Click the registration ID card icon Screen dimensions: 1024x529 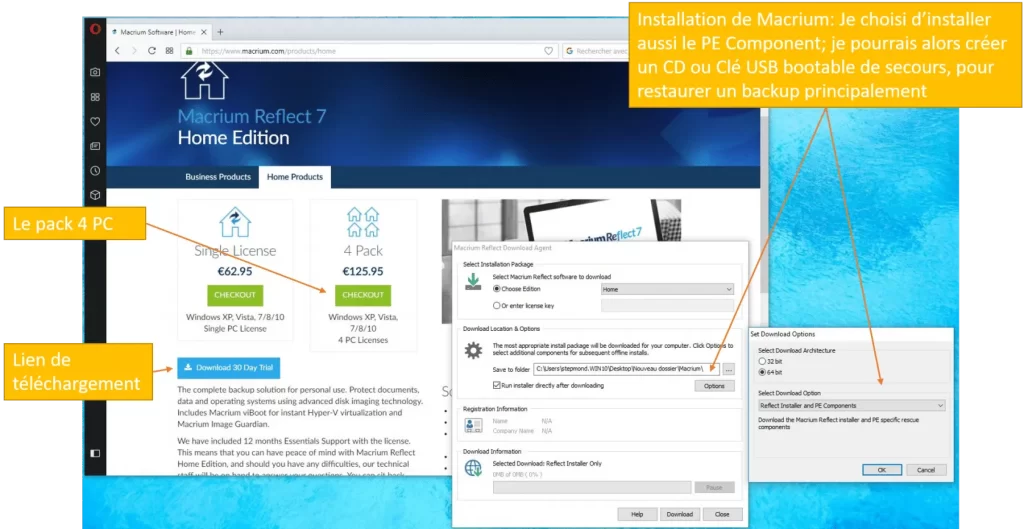(x=473, y=426)
